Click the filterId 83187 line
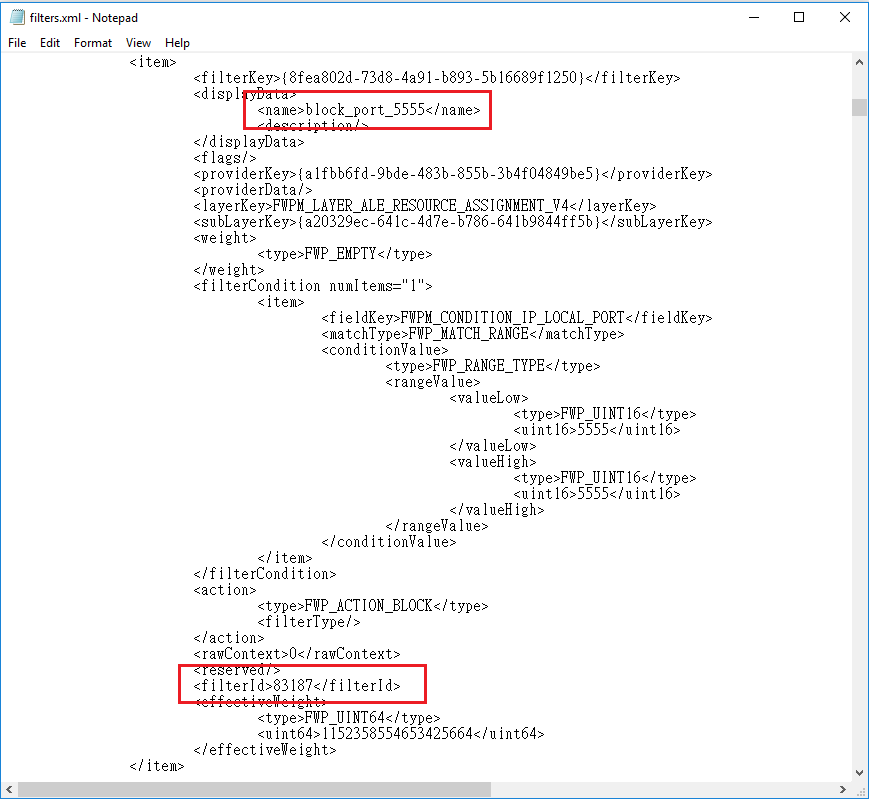The height and width of the screenshot is (799, 869). point(297,687)
